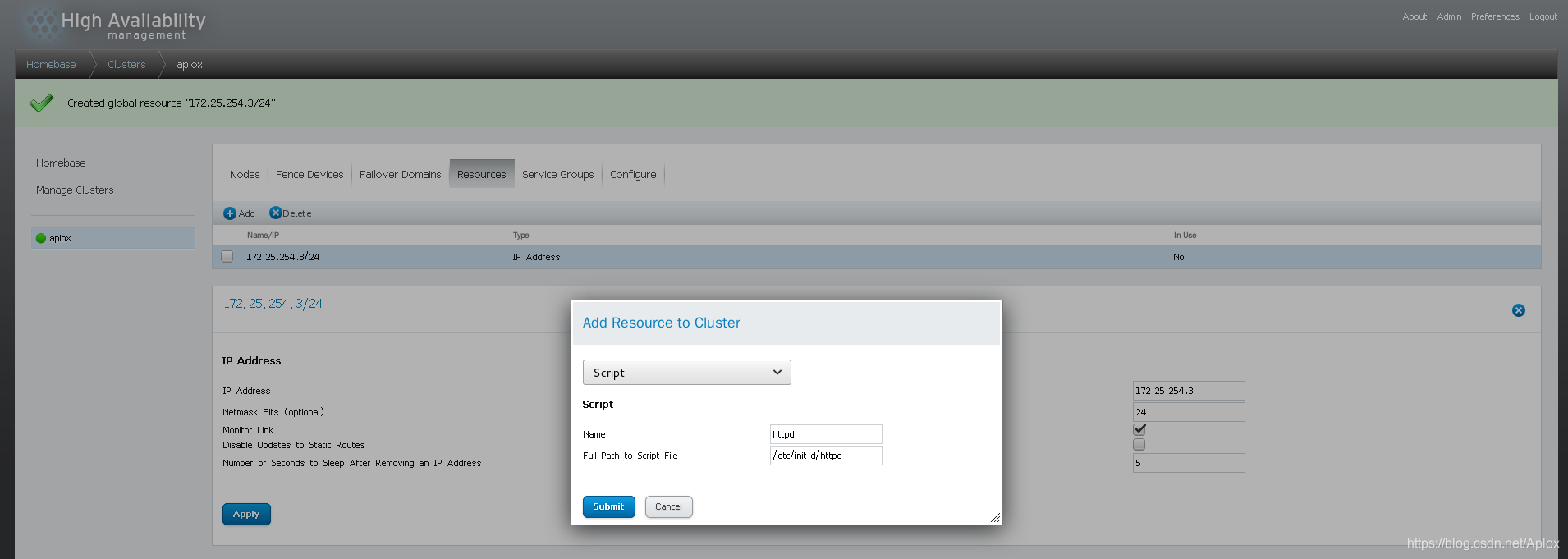Click the IP Address input field
Image resolution: width=1568 pixels, height=559 pixels.
tap(1189, 391)
